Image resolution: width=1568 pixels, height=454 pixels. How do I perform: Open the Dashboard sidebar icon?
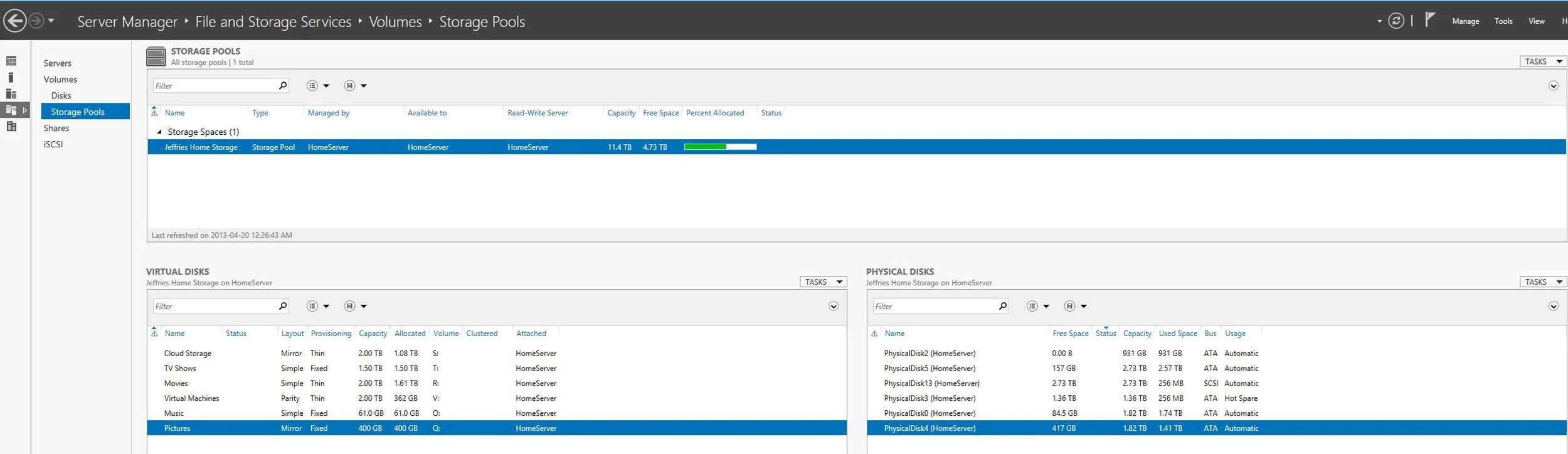click(x=11, y=61)
